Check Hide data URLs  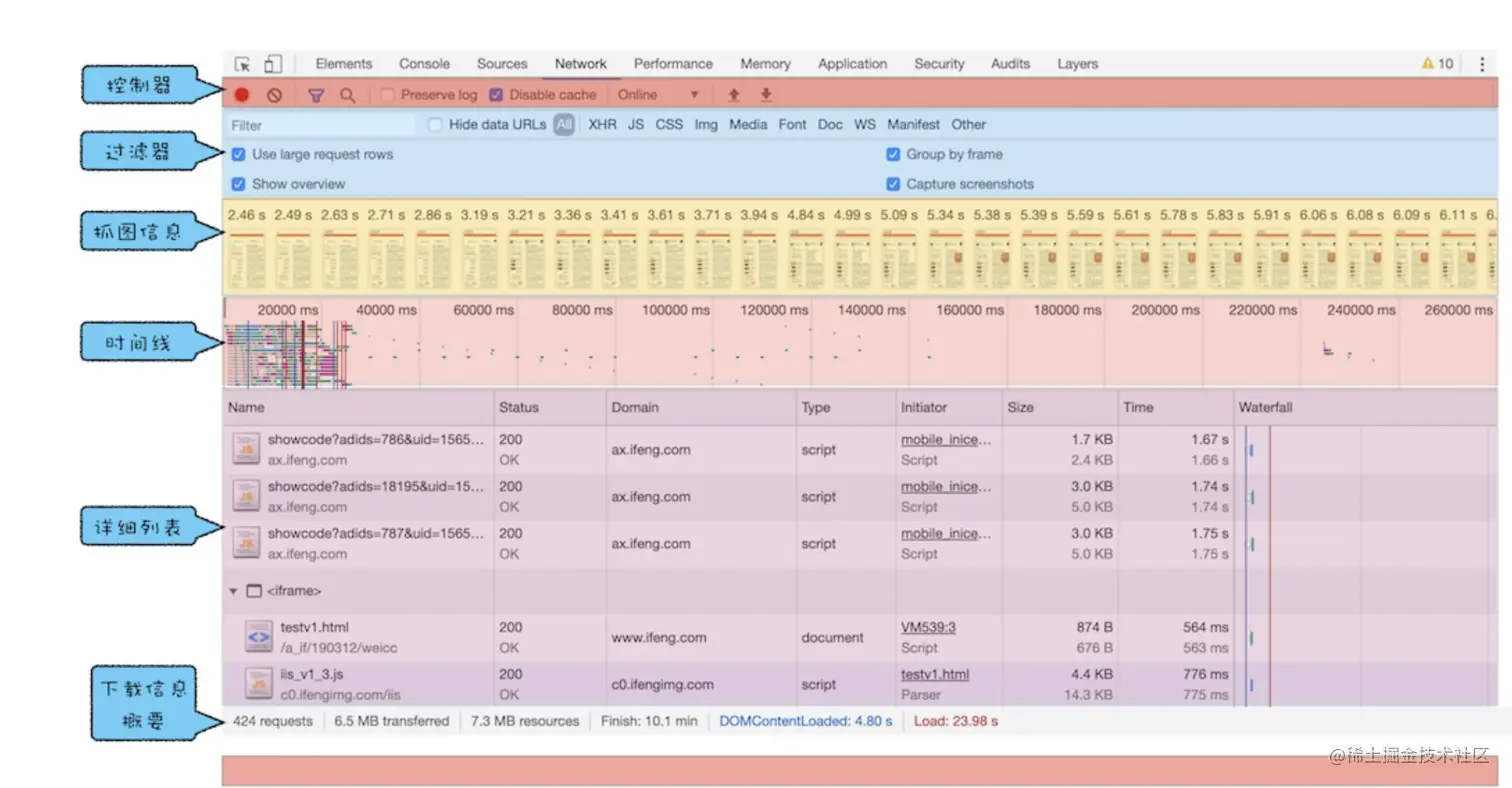click(435, 125)
